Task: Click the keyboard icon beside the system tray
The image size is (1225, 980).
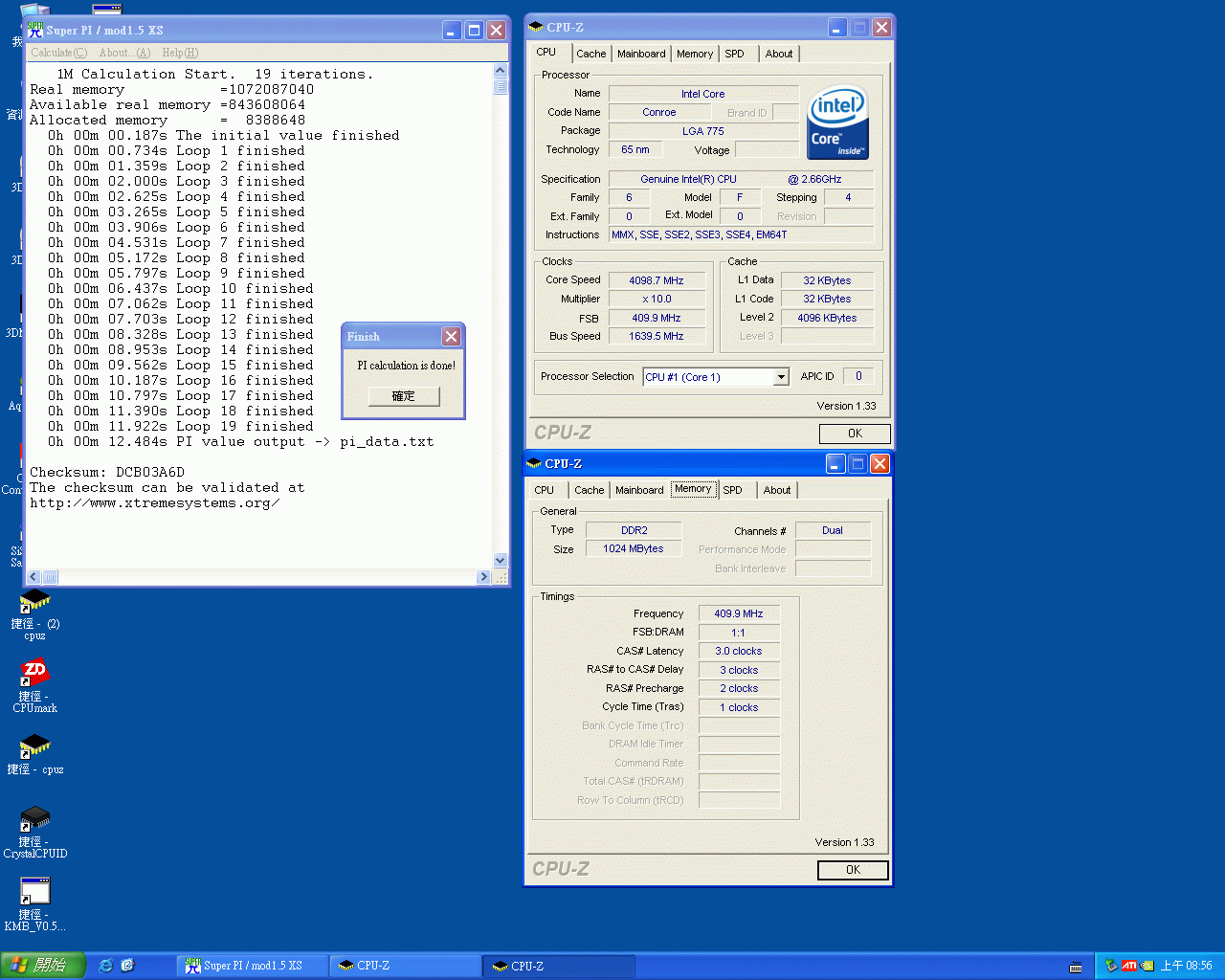Action: pos(1076,967)
